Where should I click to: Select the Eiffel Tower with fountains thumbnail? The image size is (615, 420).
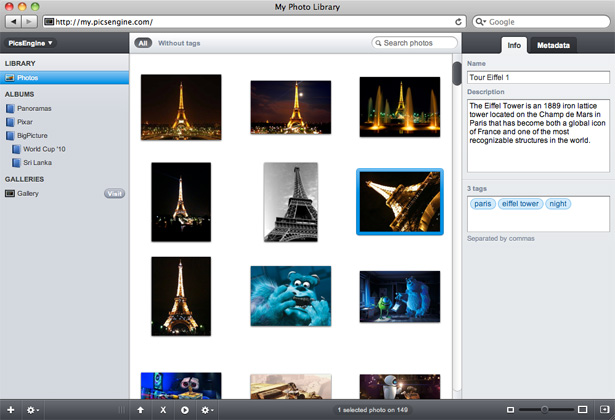[400, 107]
